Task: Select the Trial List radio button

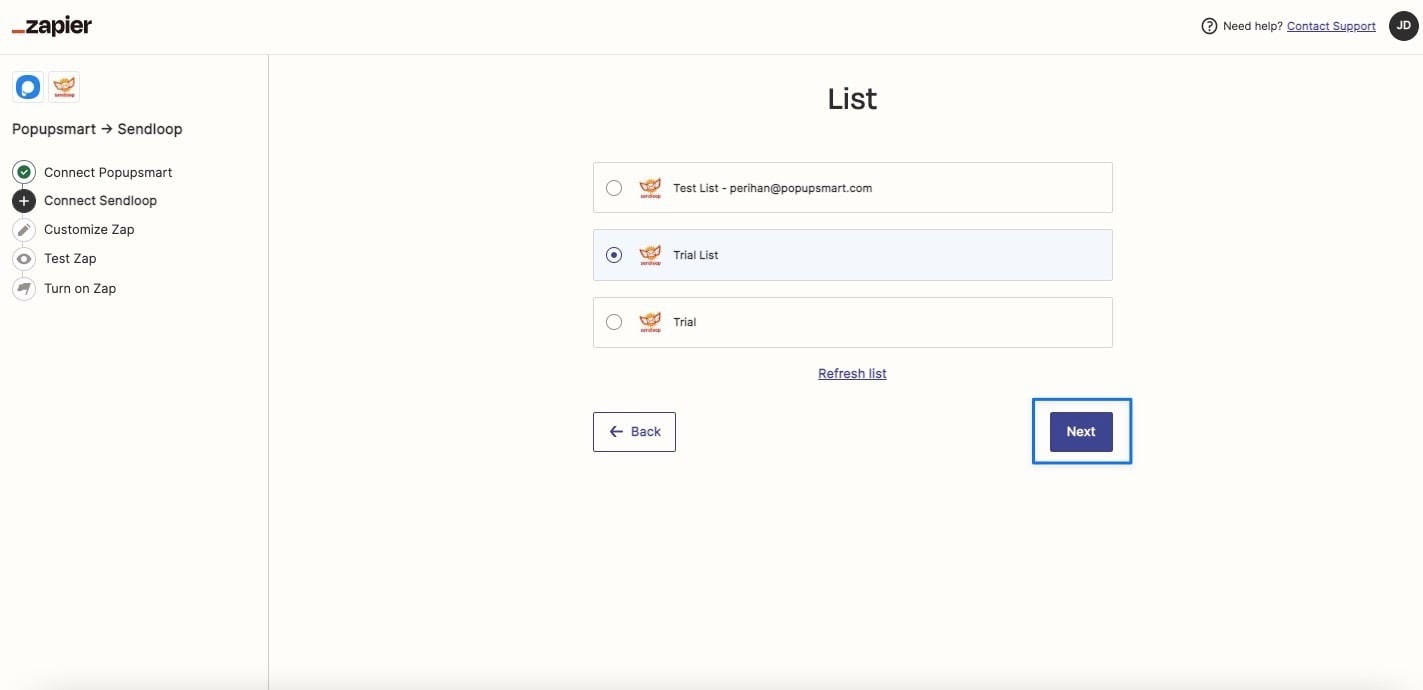Action: [614, 255]
